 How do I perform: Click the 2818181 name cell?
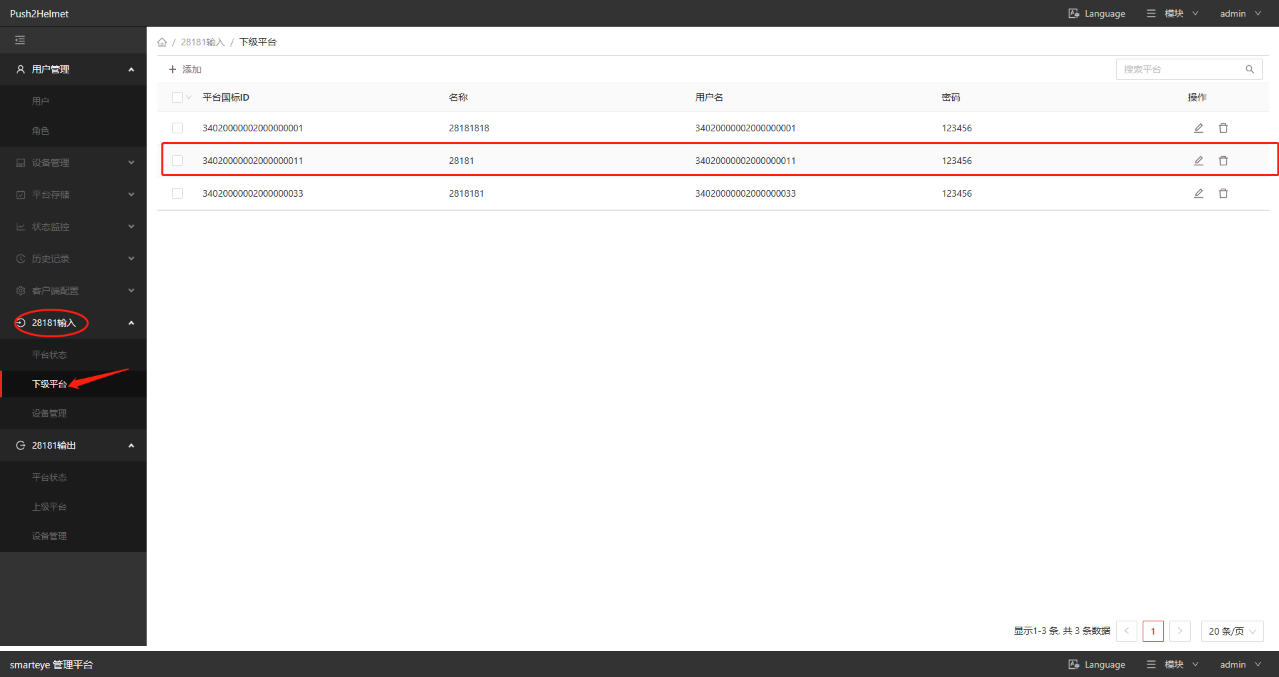tap(466, 193)
